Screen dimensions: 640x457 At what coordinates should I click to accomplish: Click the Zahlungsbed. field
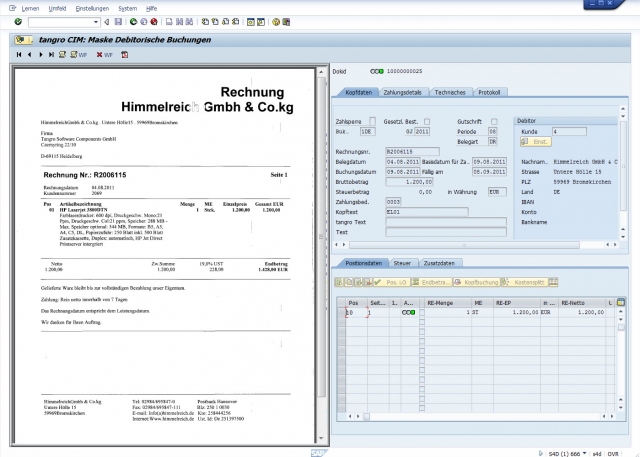pyautogui.click(x=393, y=202)
